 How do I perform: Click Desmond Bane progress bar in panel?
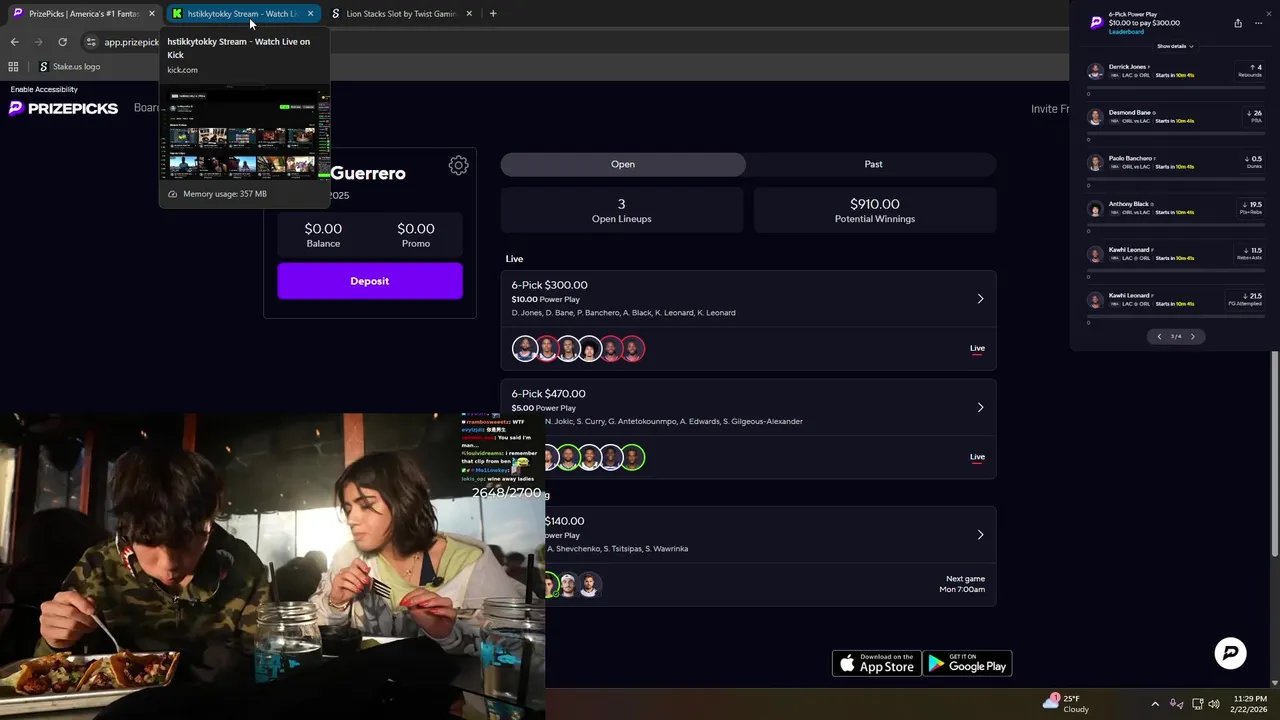[1176, 134]
